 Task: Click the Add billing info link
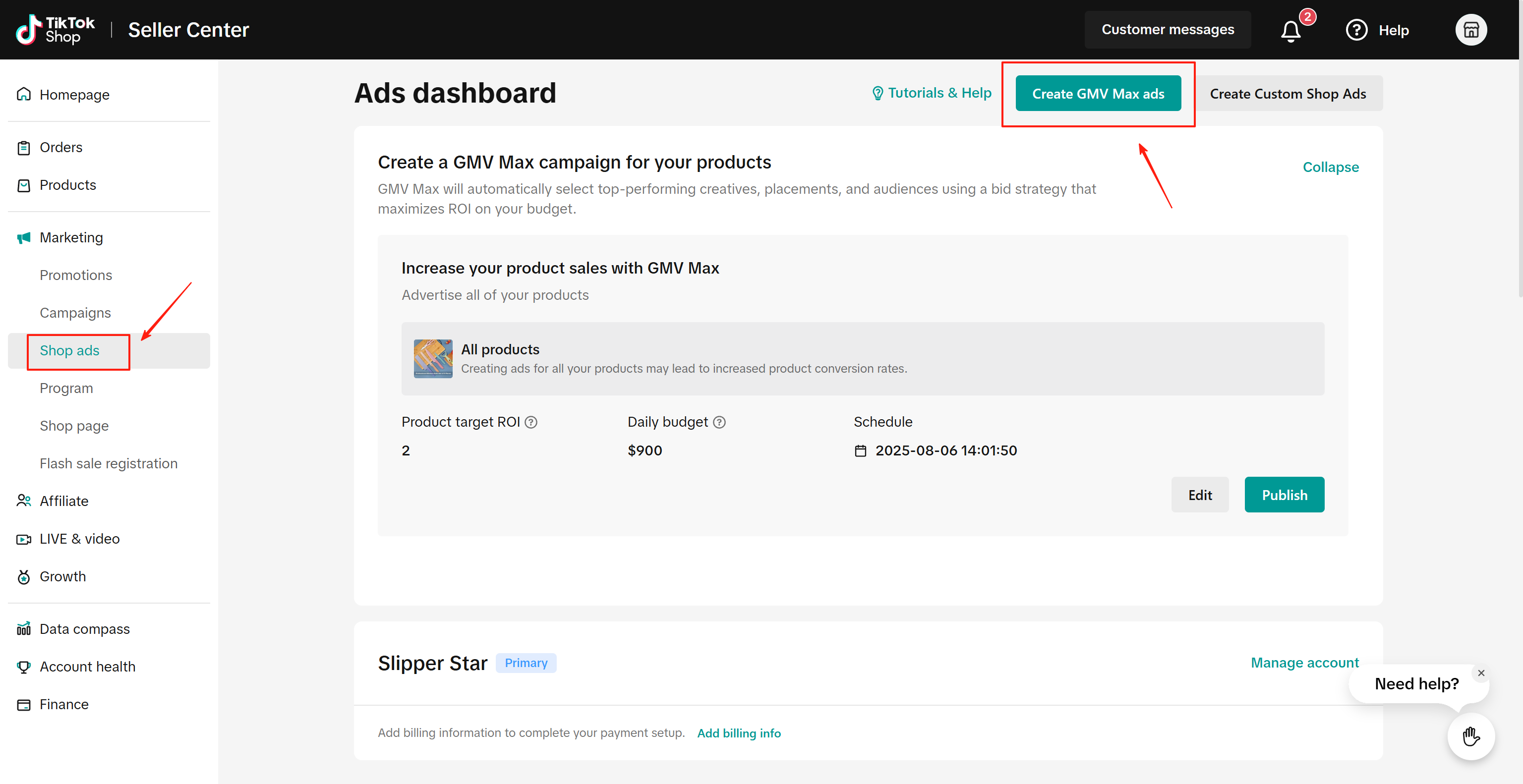pos(738,733)
